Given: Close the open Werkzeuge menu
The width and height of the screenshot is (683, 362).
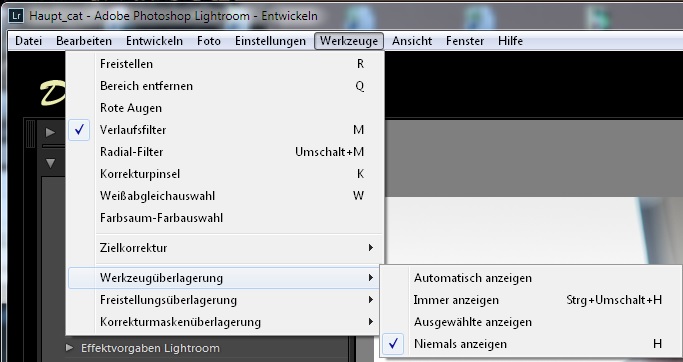Looking at the screenshot, I should pyautogui.click(x=349, y=41).
